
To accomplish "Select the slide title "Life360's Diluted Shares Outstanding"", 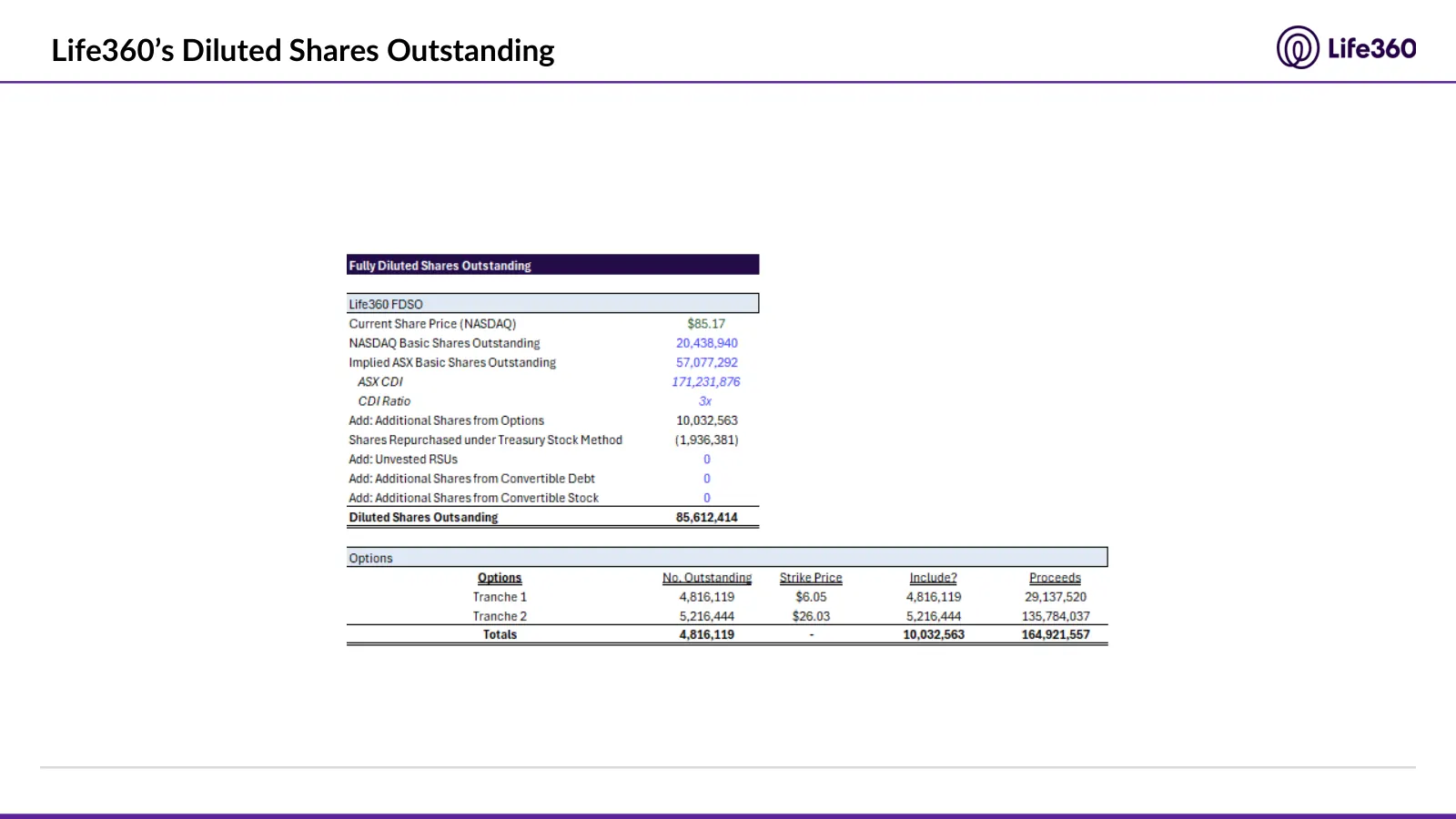I will (x=303, y=50).
